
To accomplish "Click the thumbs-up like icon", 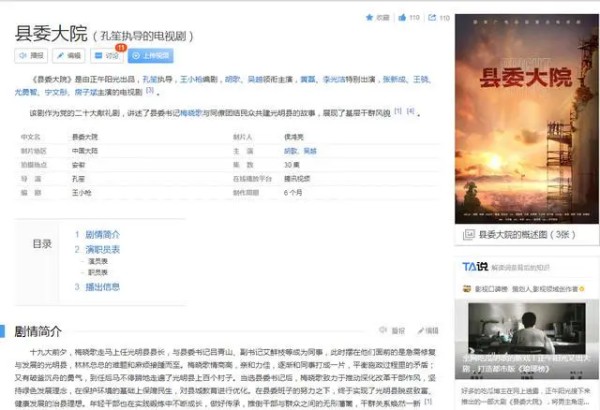I will (x=402, y=17).
